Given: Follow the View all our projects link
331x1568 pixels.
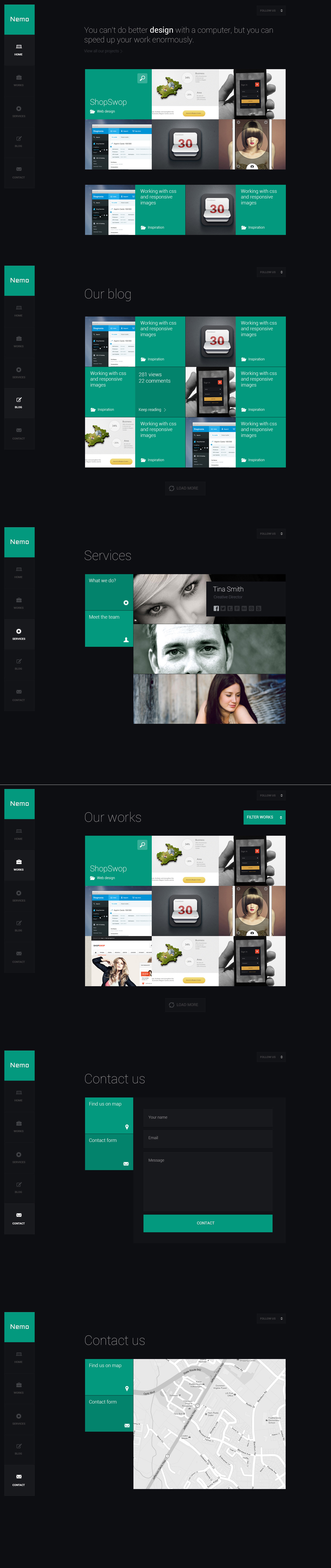Looking at the screenshot, I should 103,51.
